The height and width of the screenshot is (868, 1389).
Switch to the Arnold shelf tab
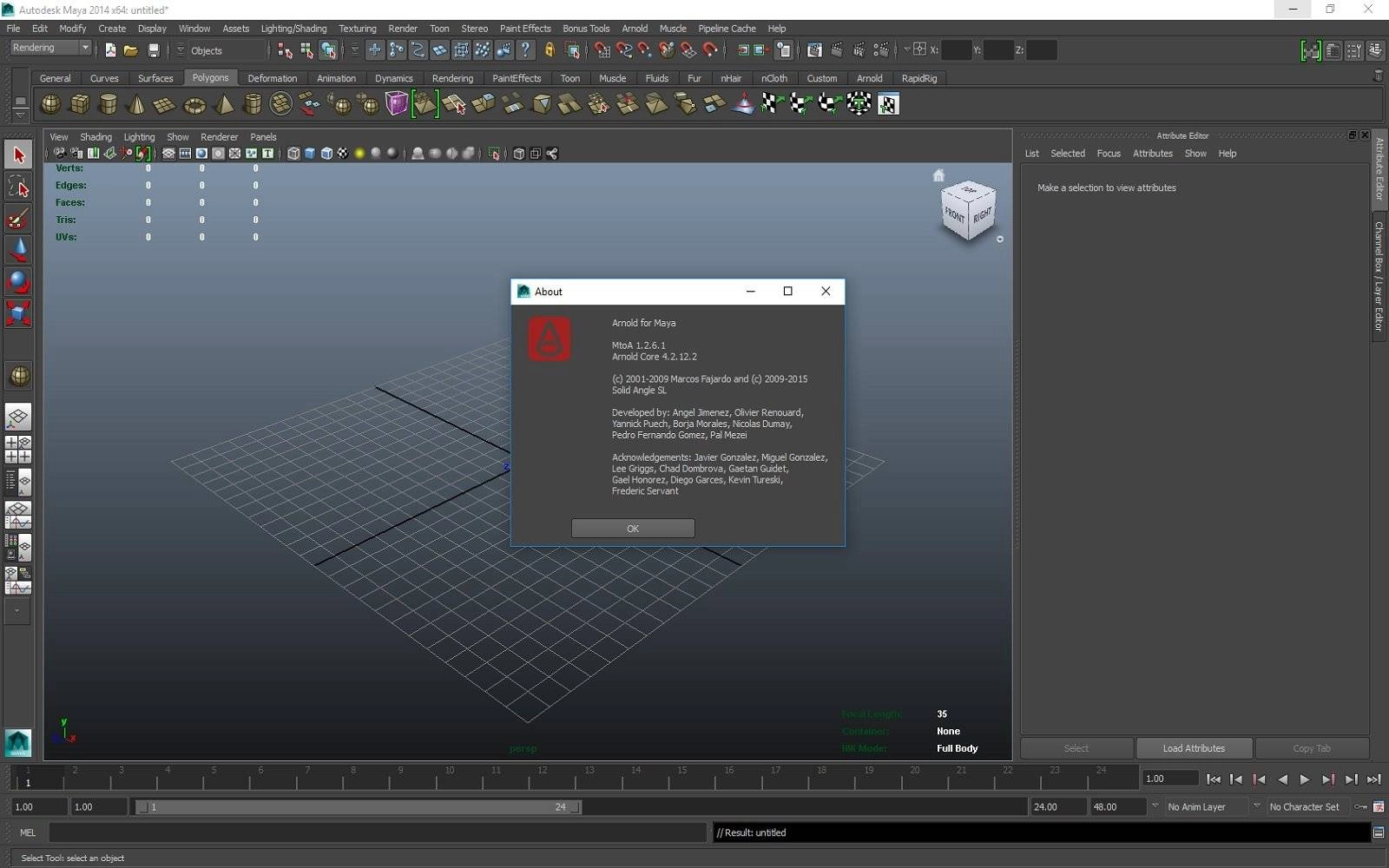coord(869,78)
